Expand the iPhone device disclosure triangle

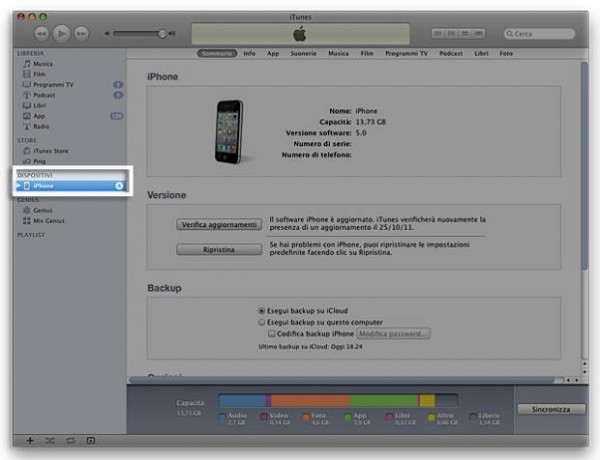pyautogui.click(x=18, y=186)
